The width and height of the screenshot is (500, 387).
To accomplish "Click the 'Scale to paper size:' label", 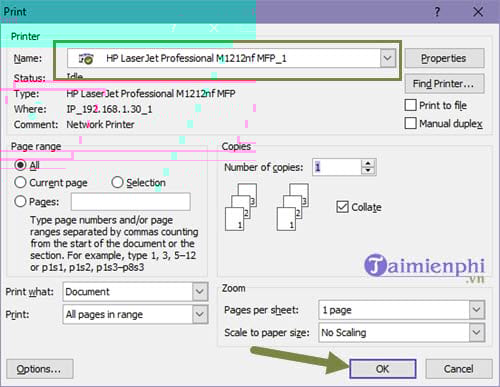I will 267,333.
